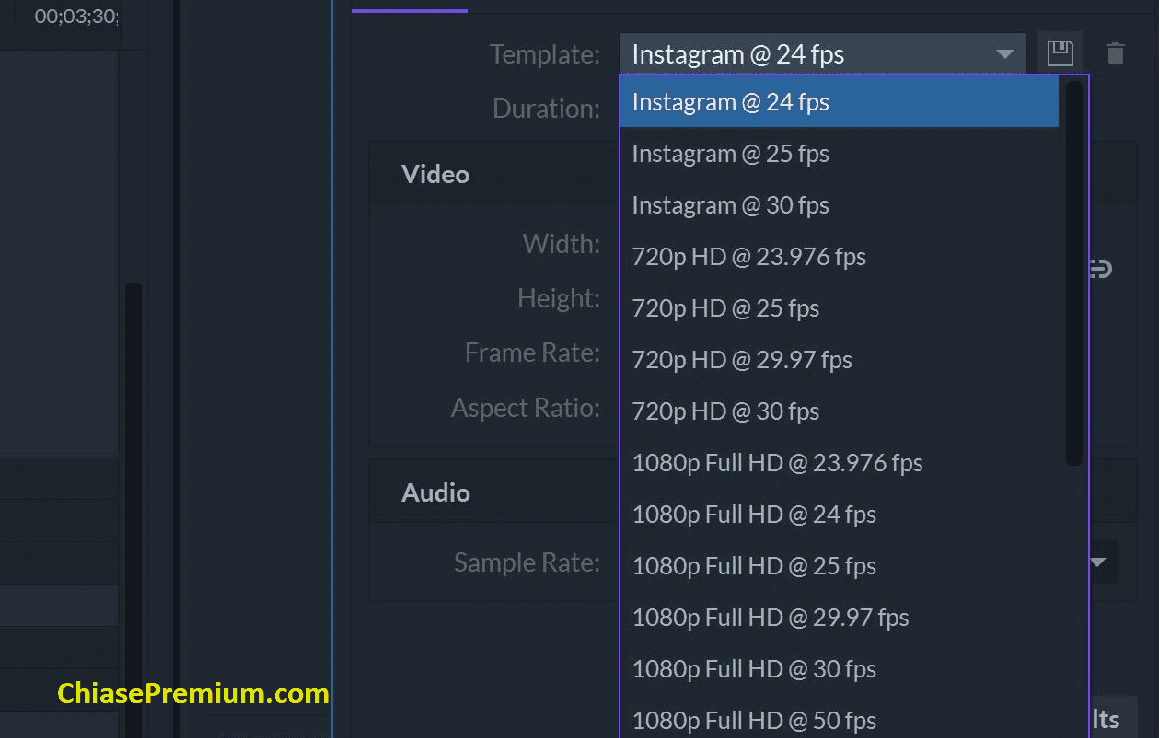The height and width of the screenshot is (738, 1160).
Task: Click the Frame Rate label
Action: coord(532,353)
